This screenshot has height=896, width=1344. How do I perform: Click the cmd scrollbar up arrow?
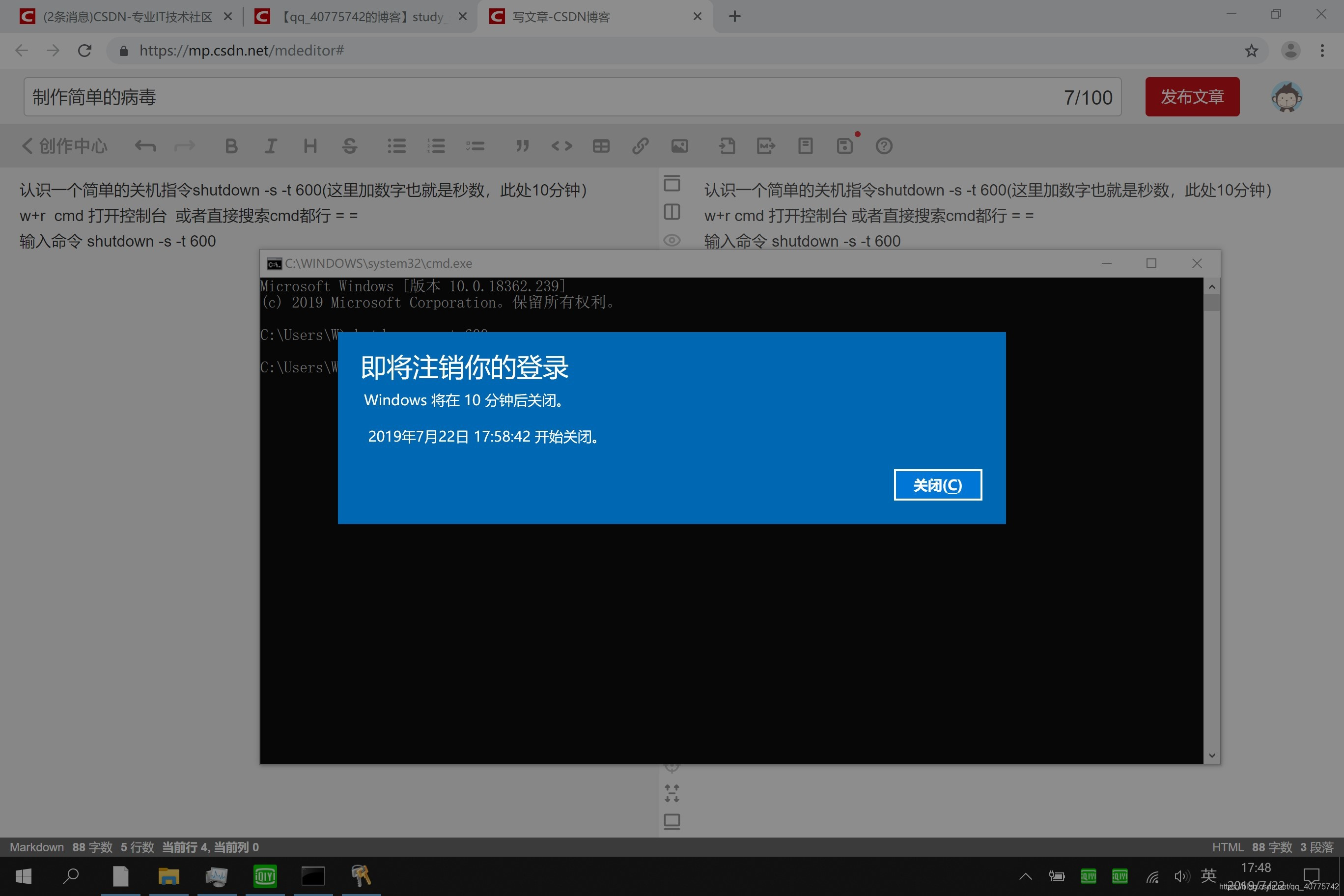(x=1211, y=286)
